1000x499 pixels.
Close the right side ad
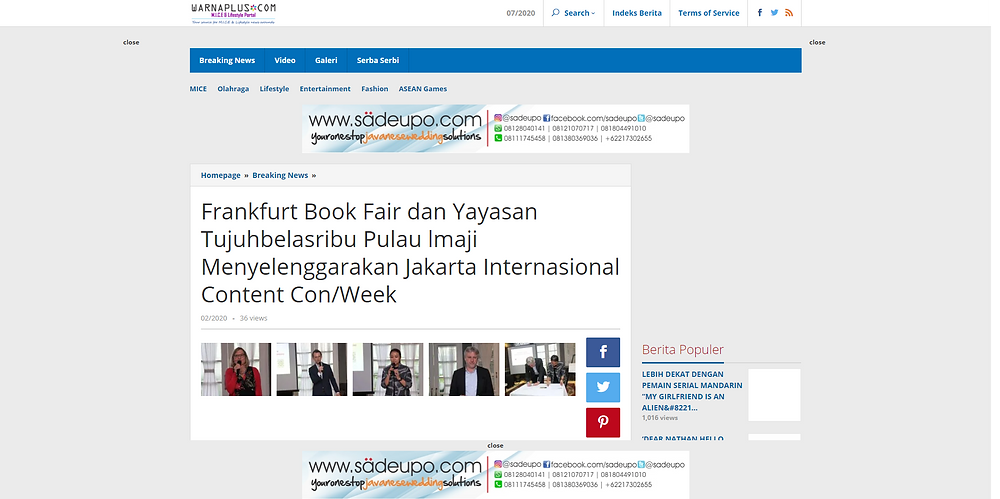click(x=817, y=42)
